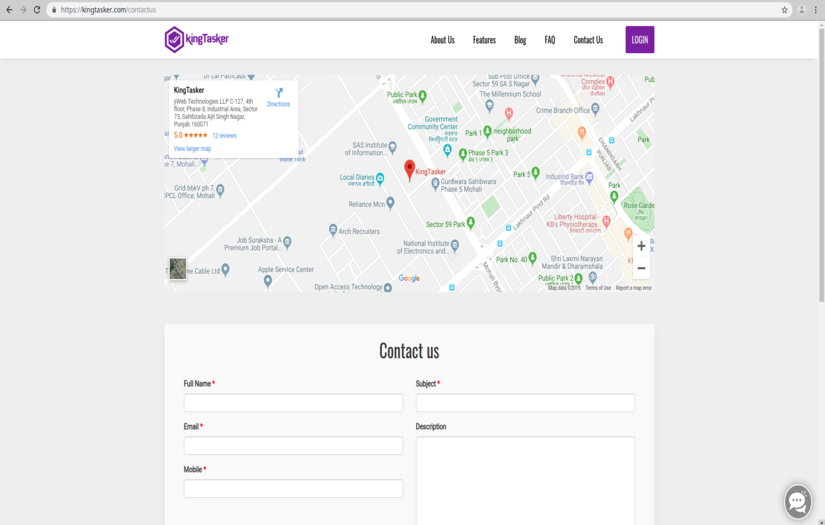Focus the Email field
Viewport: 825px width, 525px height.
point(293,446)
